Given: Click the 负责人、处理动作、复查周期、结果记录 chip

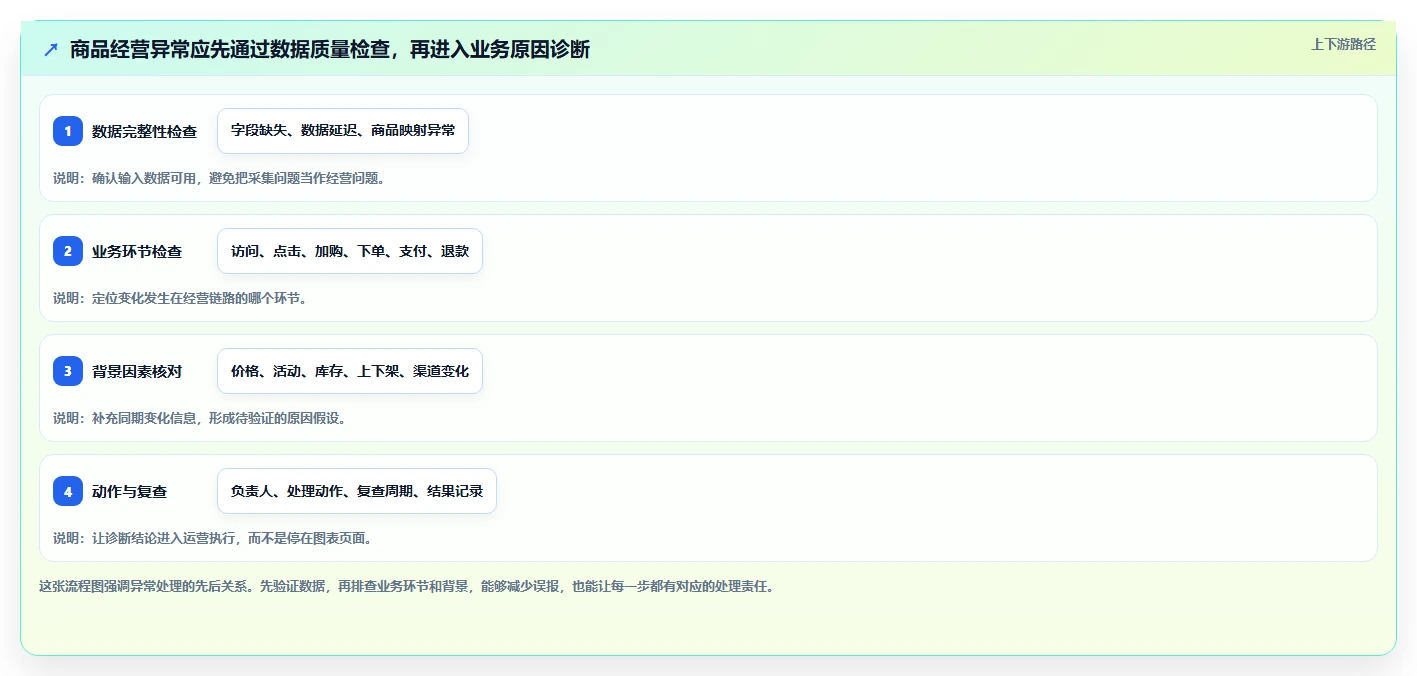Looking at the screenshot, I should (357, 491).
